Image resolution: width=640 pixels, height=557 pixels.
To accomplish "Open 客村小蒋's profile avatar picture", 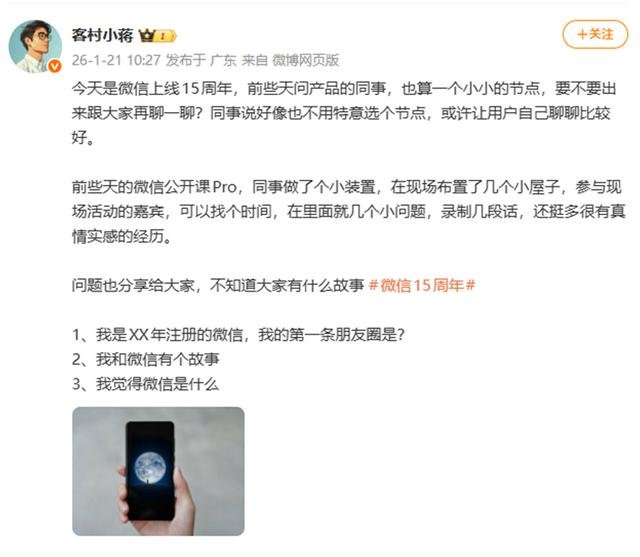I will pyautogui.click(x=35, y=47).
